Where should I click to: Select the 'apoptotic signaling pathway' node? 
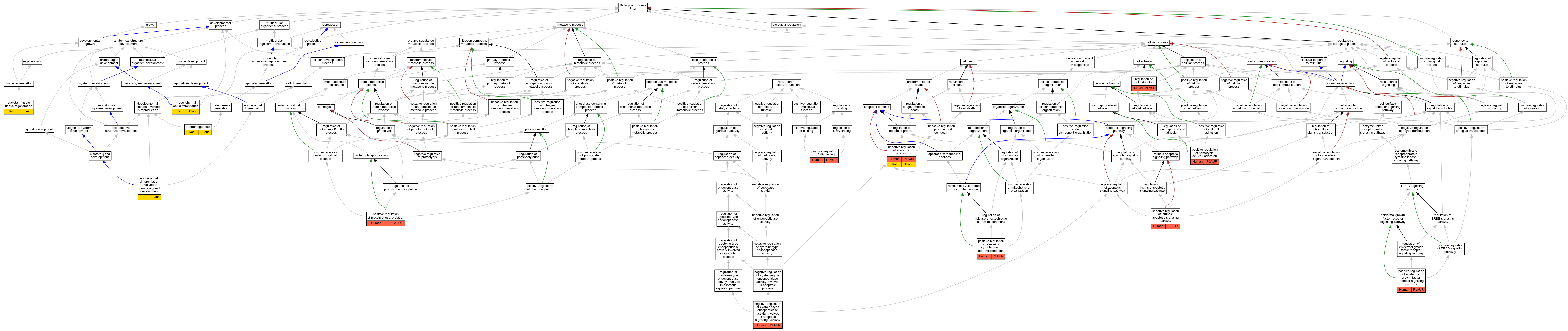(x=1119, y=130)
